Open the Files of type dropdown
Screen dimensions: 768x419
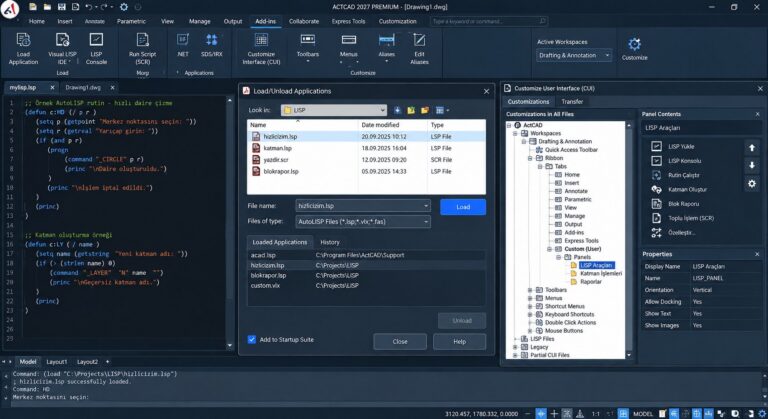click(x=363, y=222)
